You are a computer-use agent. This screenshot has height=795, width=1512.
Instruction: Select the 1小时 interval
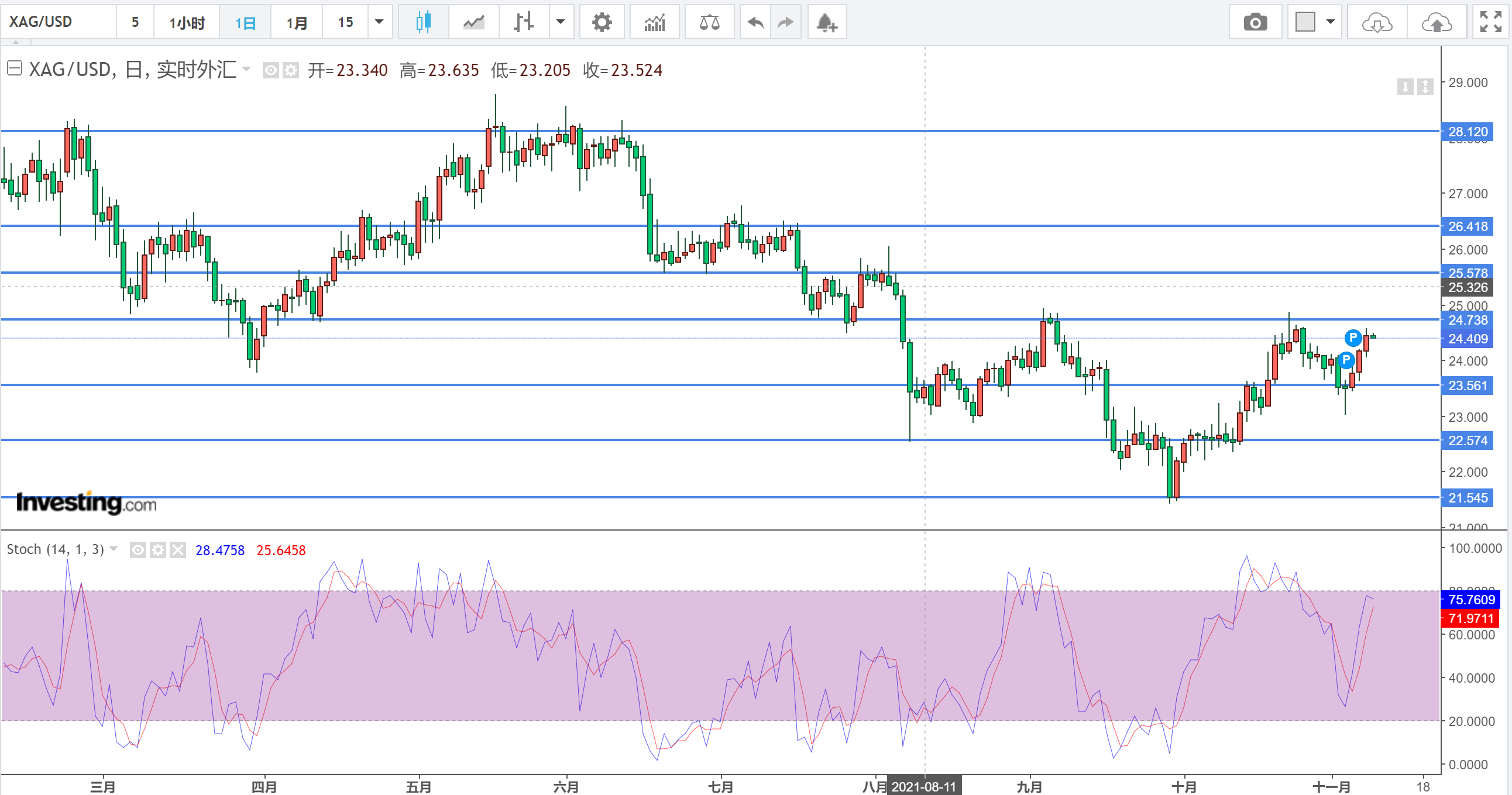pyautogui.click(x=187, y=22)
